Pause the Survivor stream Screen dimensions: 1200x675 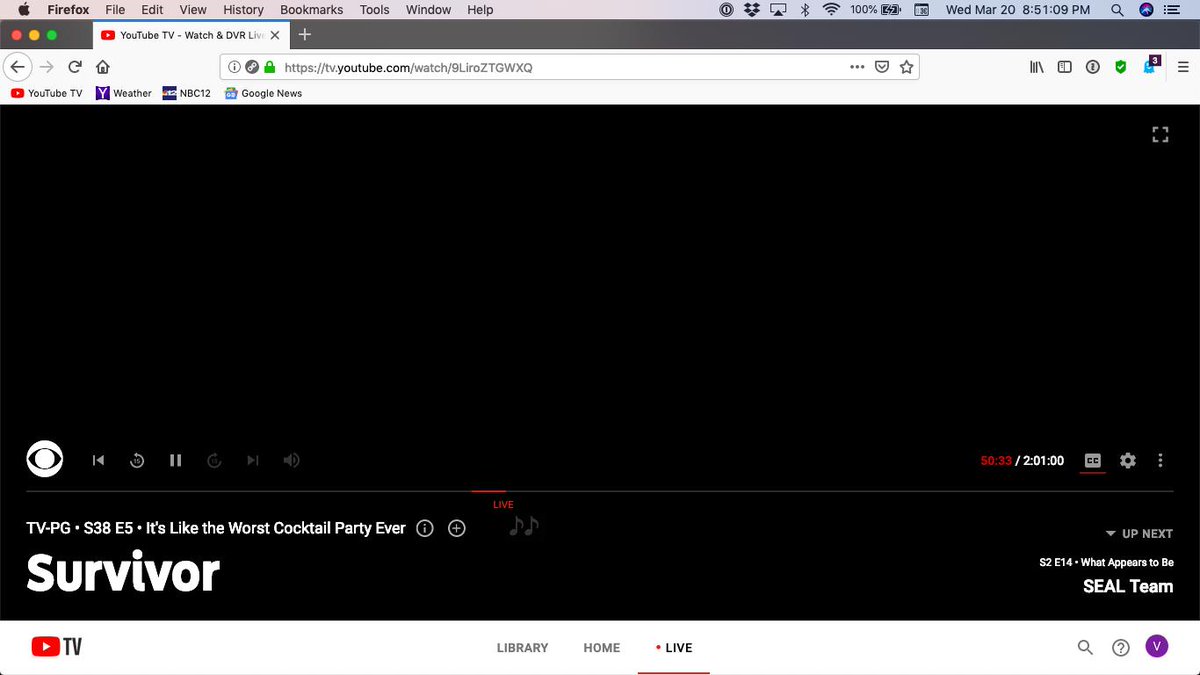coord(176,460)
